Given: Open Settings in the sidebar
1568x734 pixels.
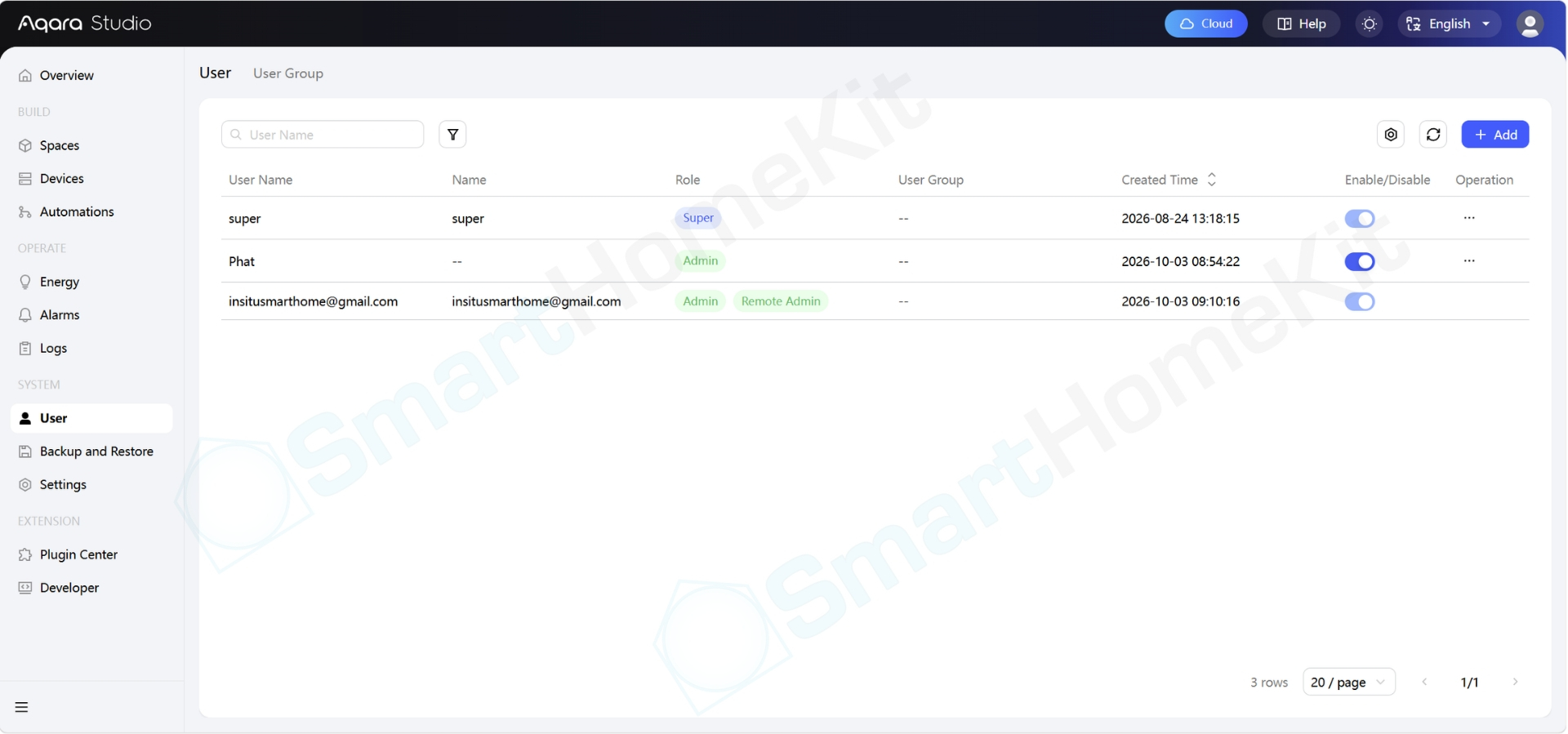Looking at the screenshot, I should (x=91, y=485).
